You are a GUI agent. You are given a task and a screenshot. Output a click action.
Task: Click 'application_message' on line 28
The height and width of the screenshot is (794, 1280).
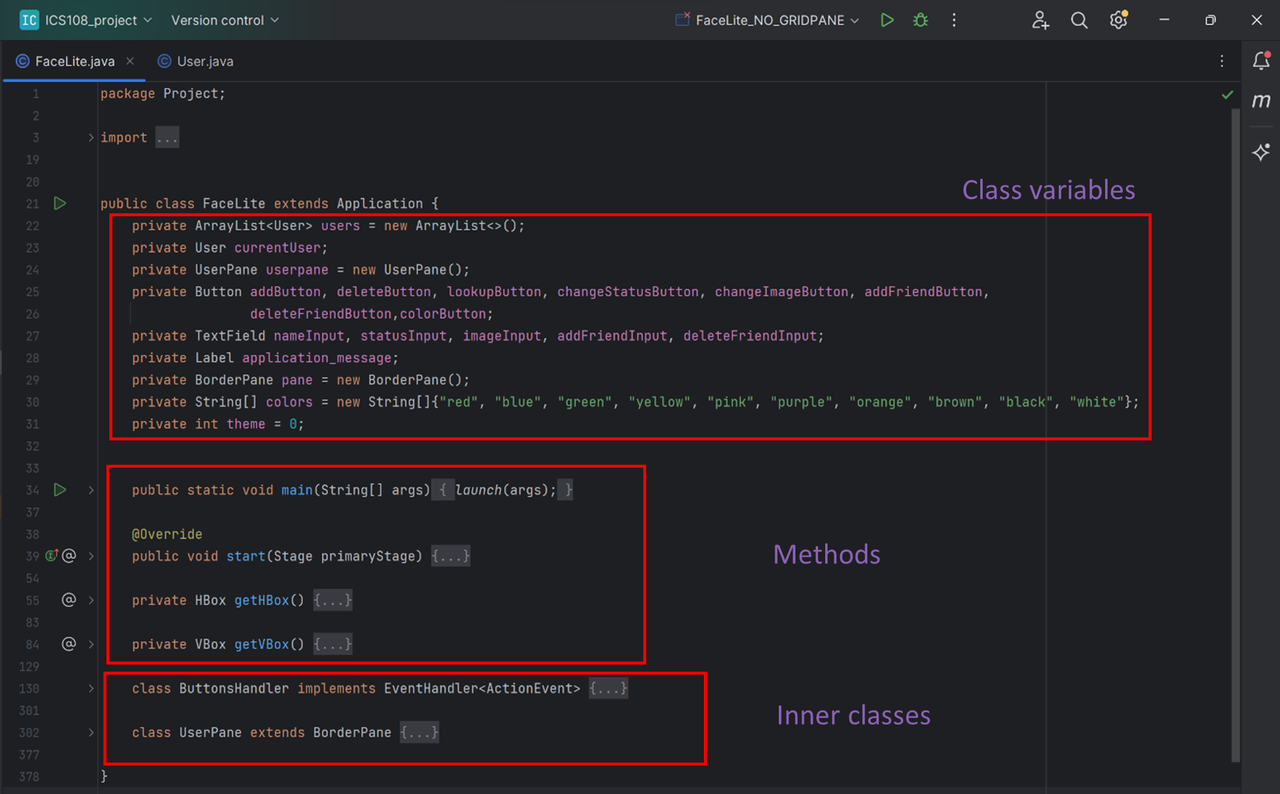[x=316, y=358]
